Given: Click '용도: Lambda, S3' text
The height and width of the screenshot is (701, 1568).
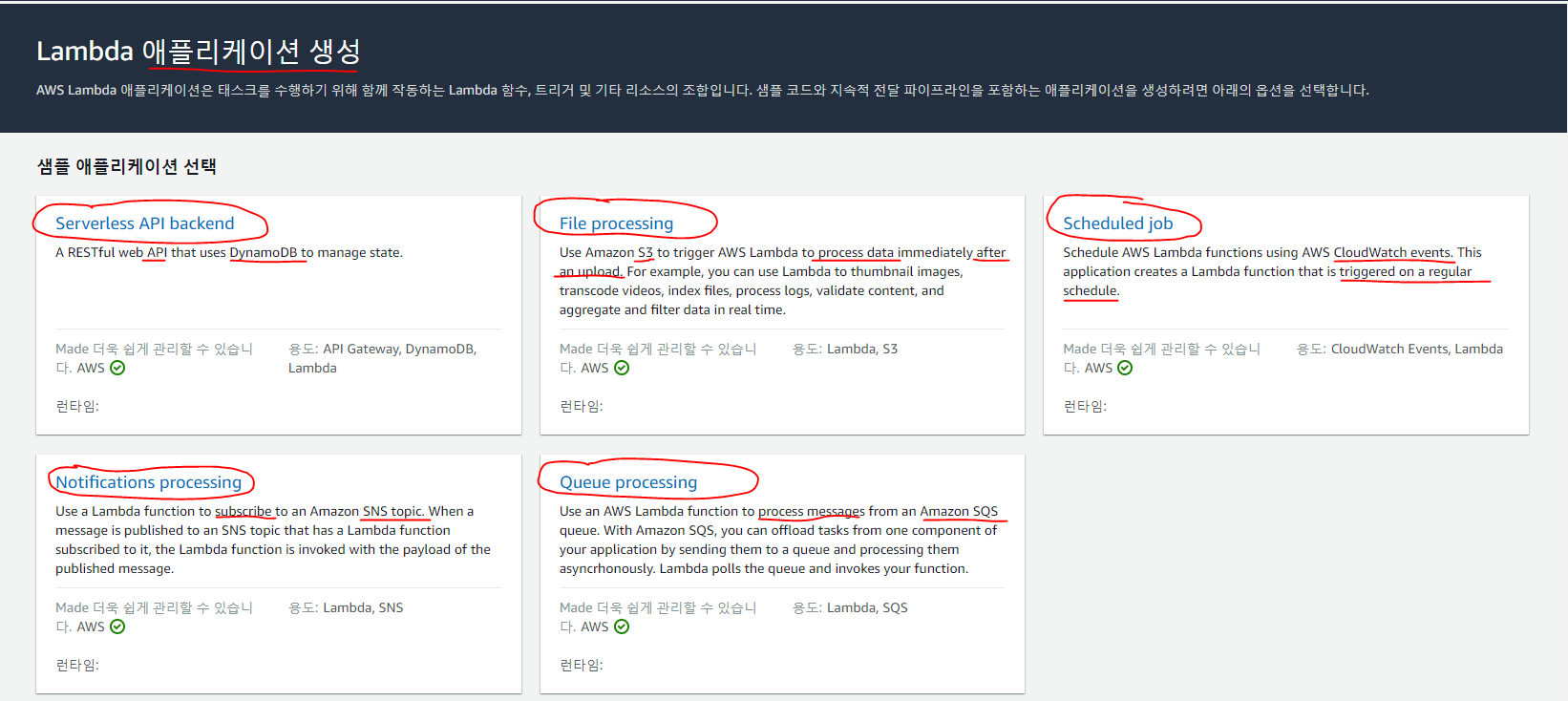Looking at the screenshot, I should coord(845,349).
